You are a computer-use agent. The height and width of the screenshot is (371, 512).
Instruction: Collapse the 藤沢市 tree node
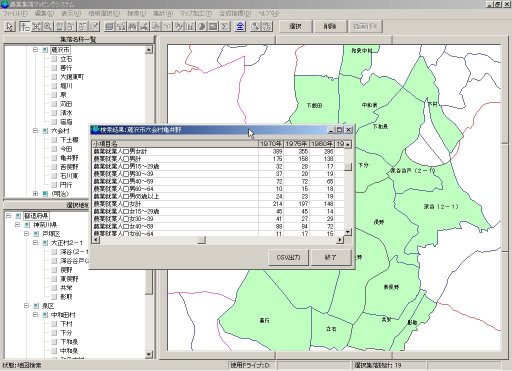[36, 50]
